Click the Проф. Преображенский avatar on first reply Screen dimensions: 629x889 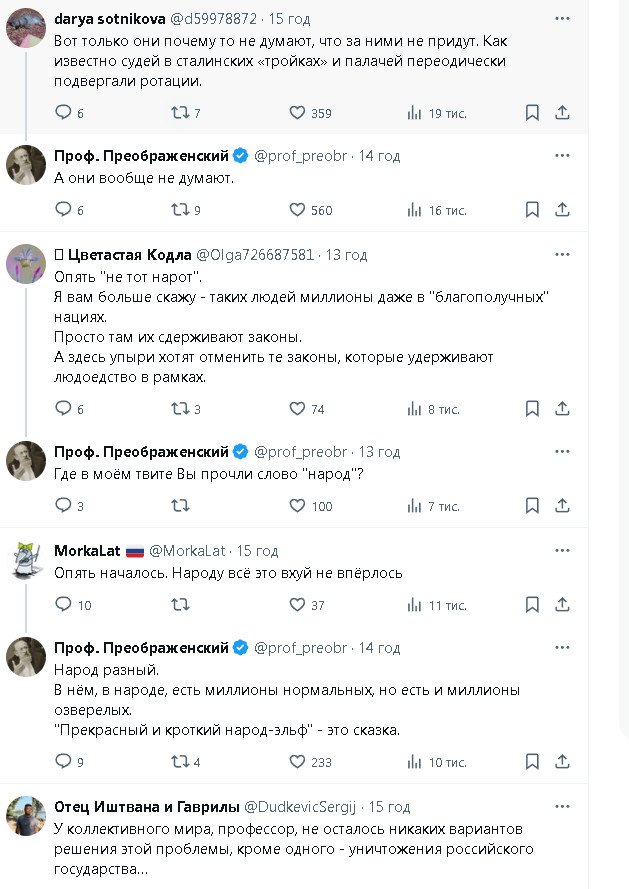26,165
